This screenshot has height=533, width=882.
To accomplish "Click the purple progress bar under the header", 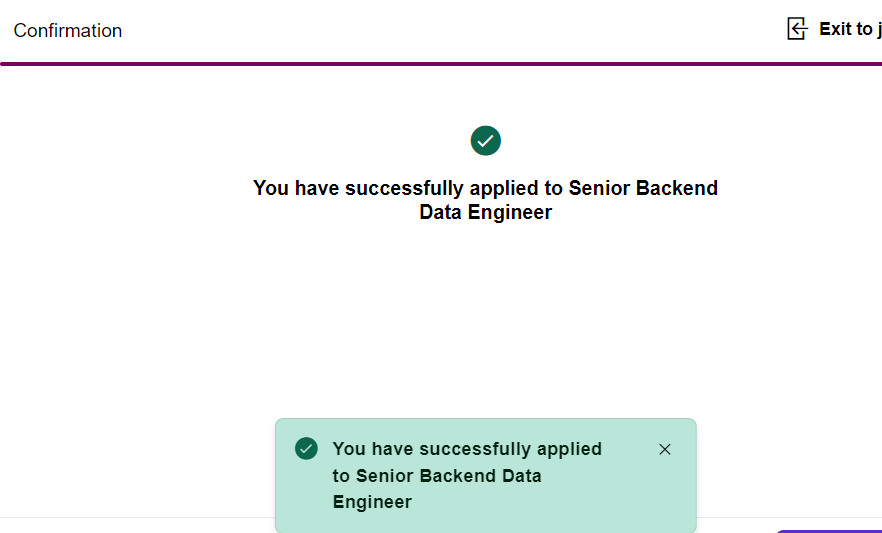I will 440,64.
